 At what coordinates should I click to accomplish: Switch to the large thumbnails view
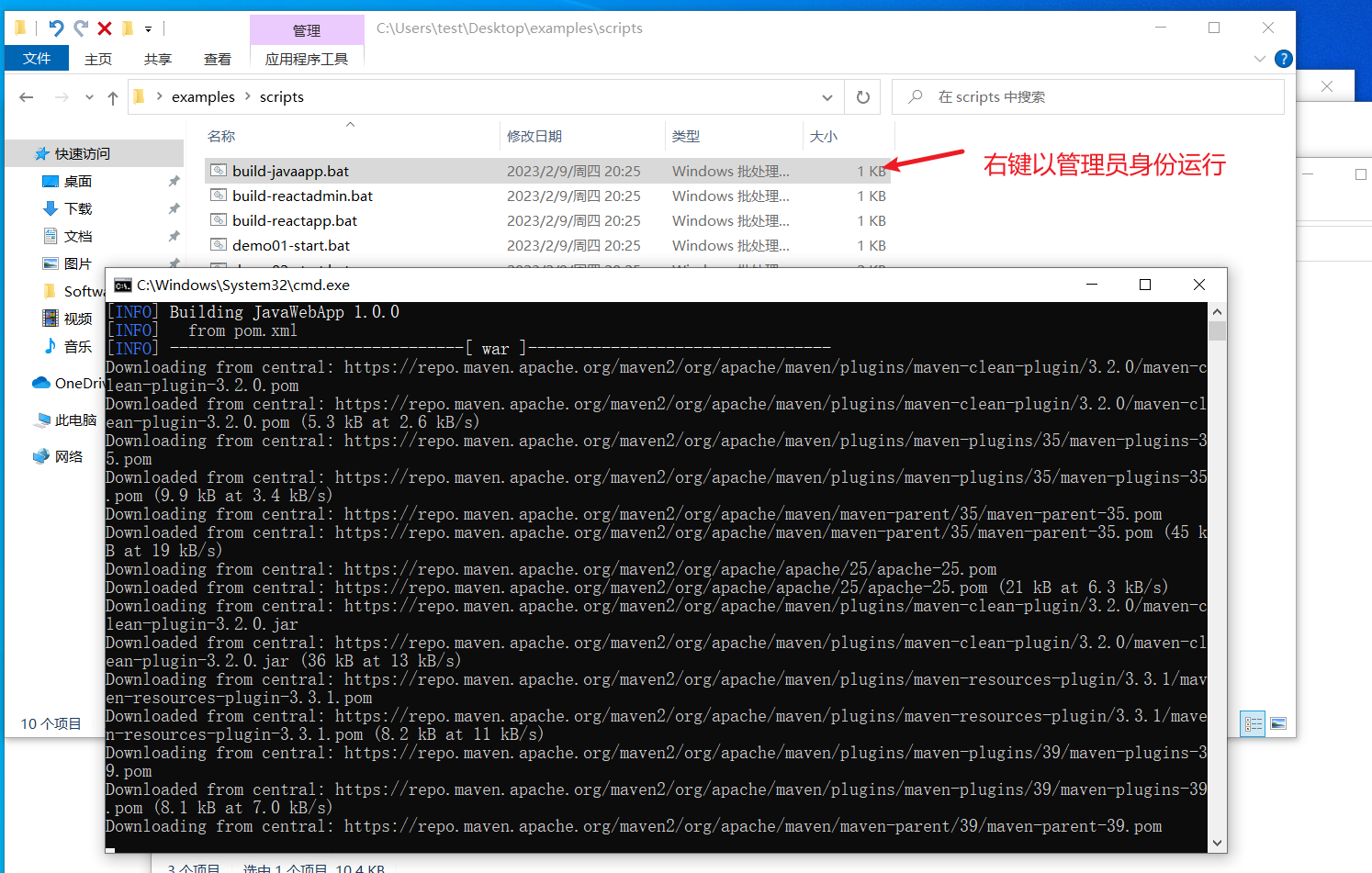(x=1277, y=723)
